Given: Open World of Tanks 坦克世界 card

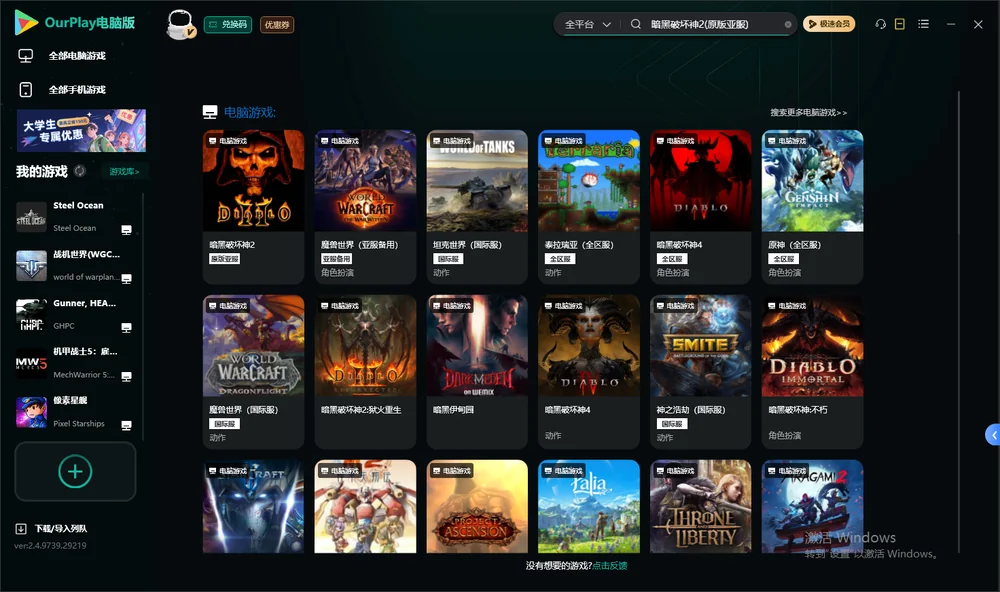Looking at the screenshot, I should 477,207.
